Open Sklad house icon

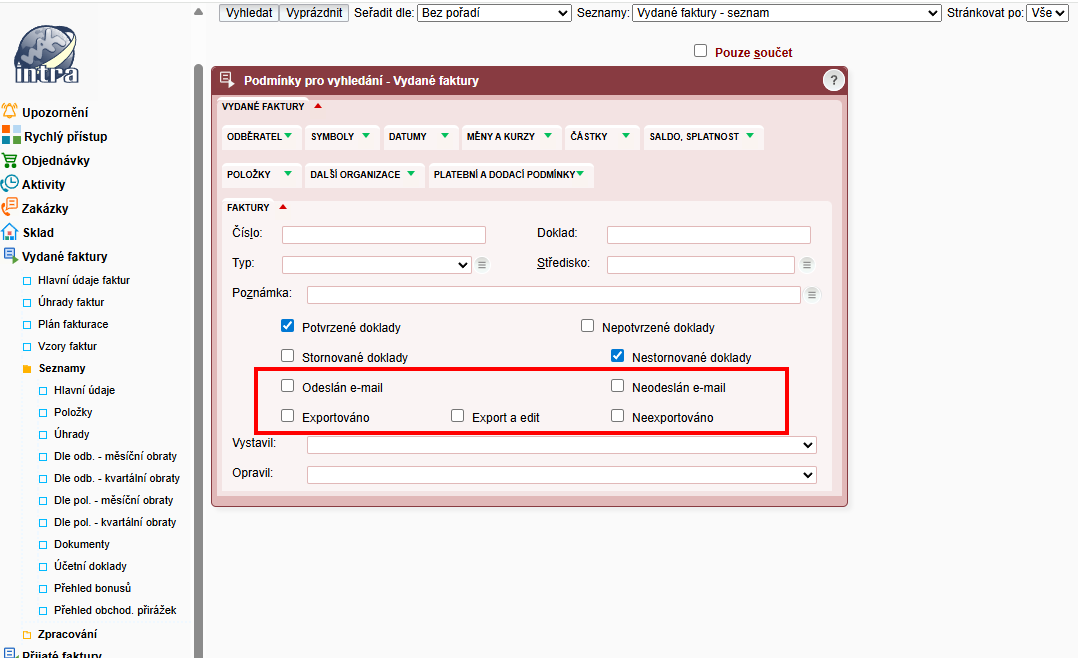pyautogui.click(x=10, y=232)
